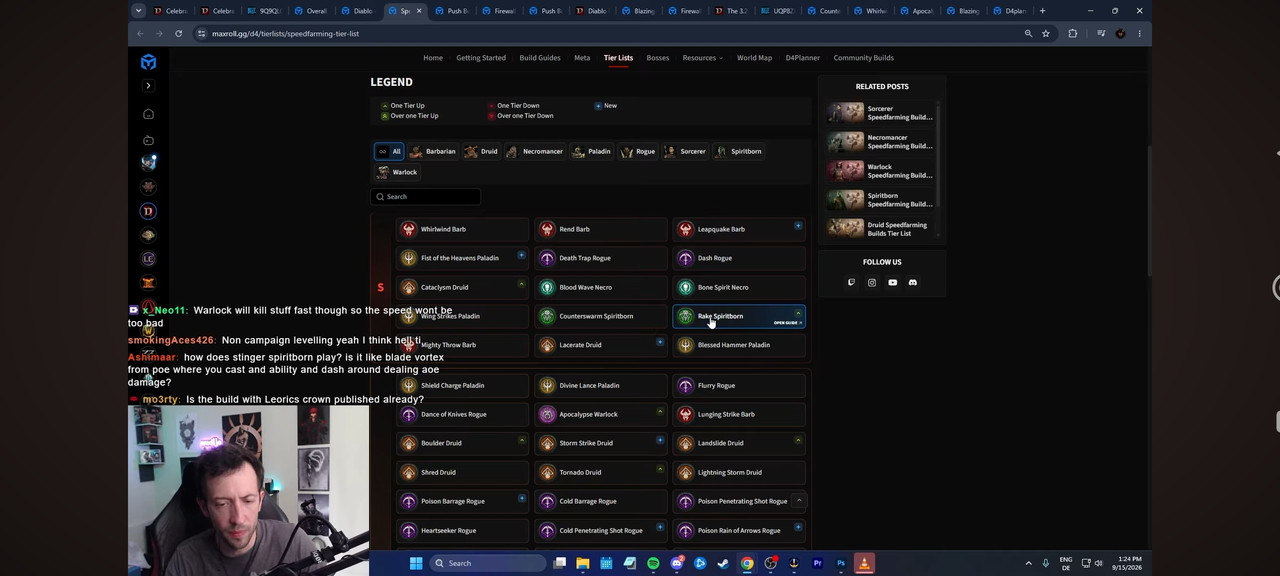Click the Maxroll logo in the sidebar
The width and height of the screenshot is (1280, 576).
148,62
